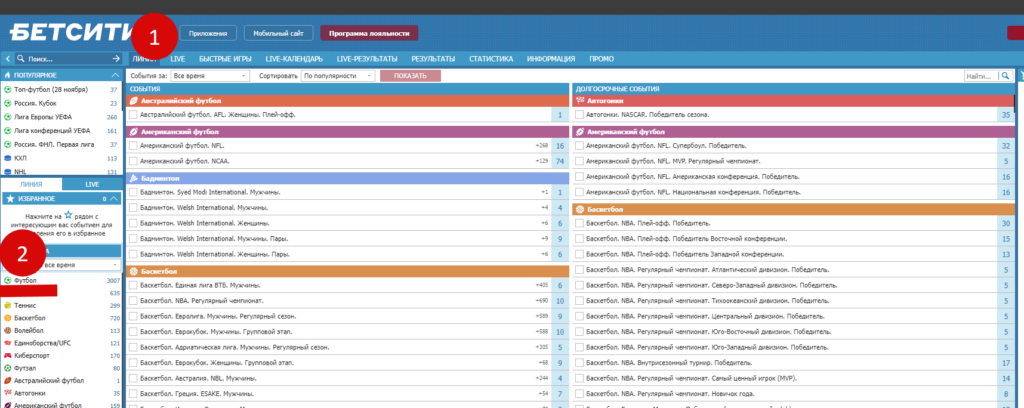Viewport: 1024px width, 408px height.
Task: Click the oval ball icon beside the sidebar's Австралийский футбол
Action: pyautogui.click(x=7, y=381)
